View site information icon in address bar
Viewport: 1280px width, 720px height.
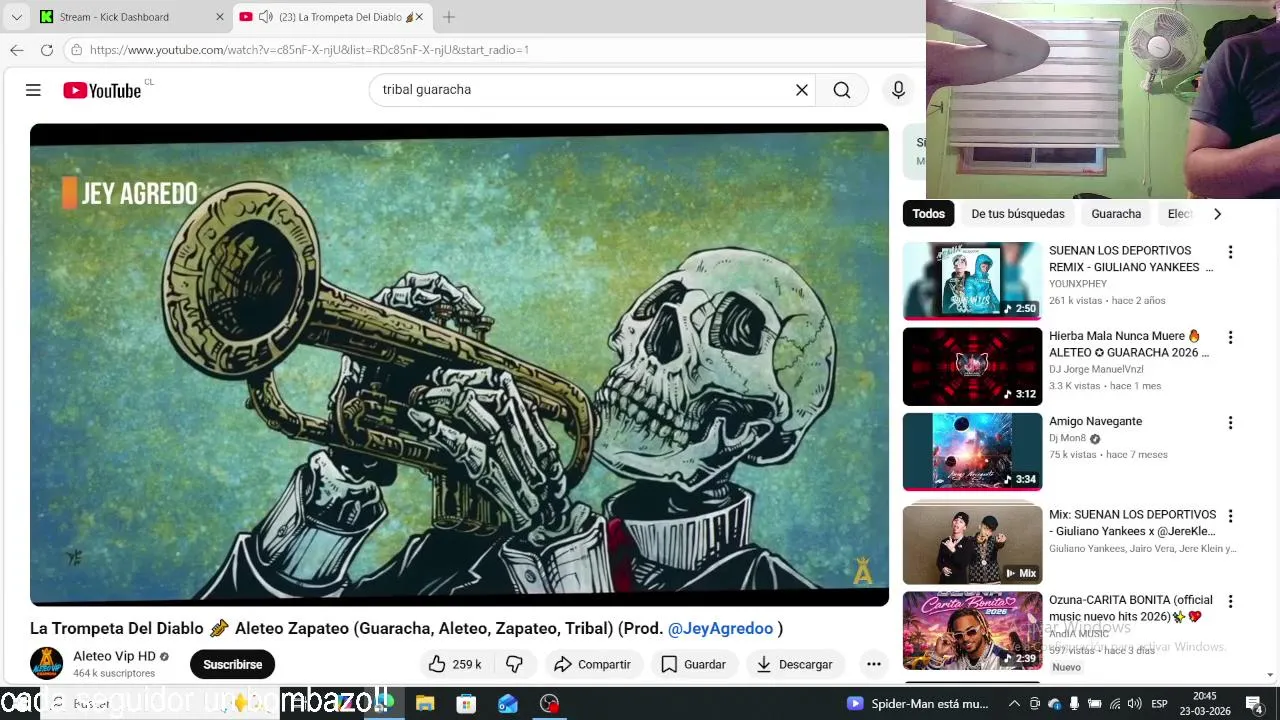coord(76,49)
